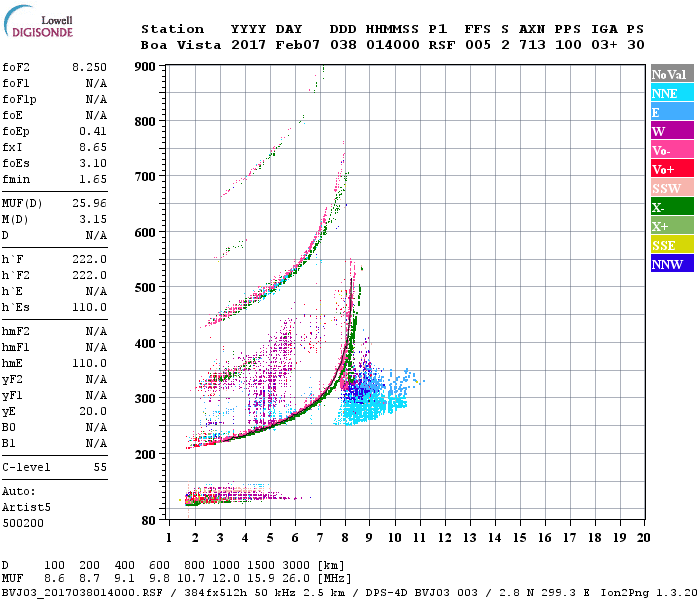The image size is (700, 600).
Task: Click the day number 038
Action: 343,45
